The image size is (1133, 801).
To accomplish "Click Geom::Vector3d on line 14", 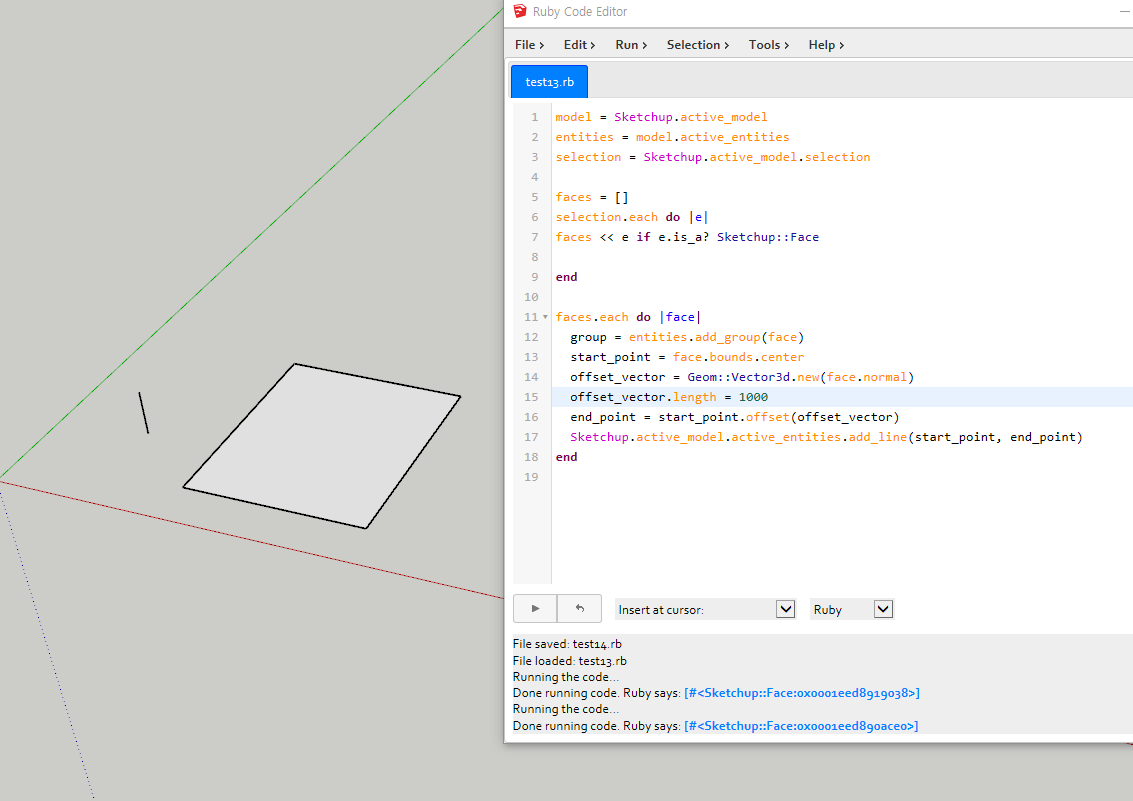I will pos(738,377).
